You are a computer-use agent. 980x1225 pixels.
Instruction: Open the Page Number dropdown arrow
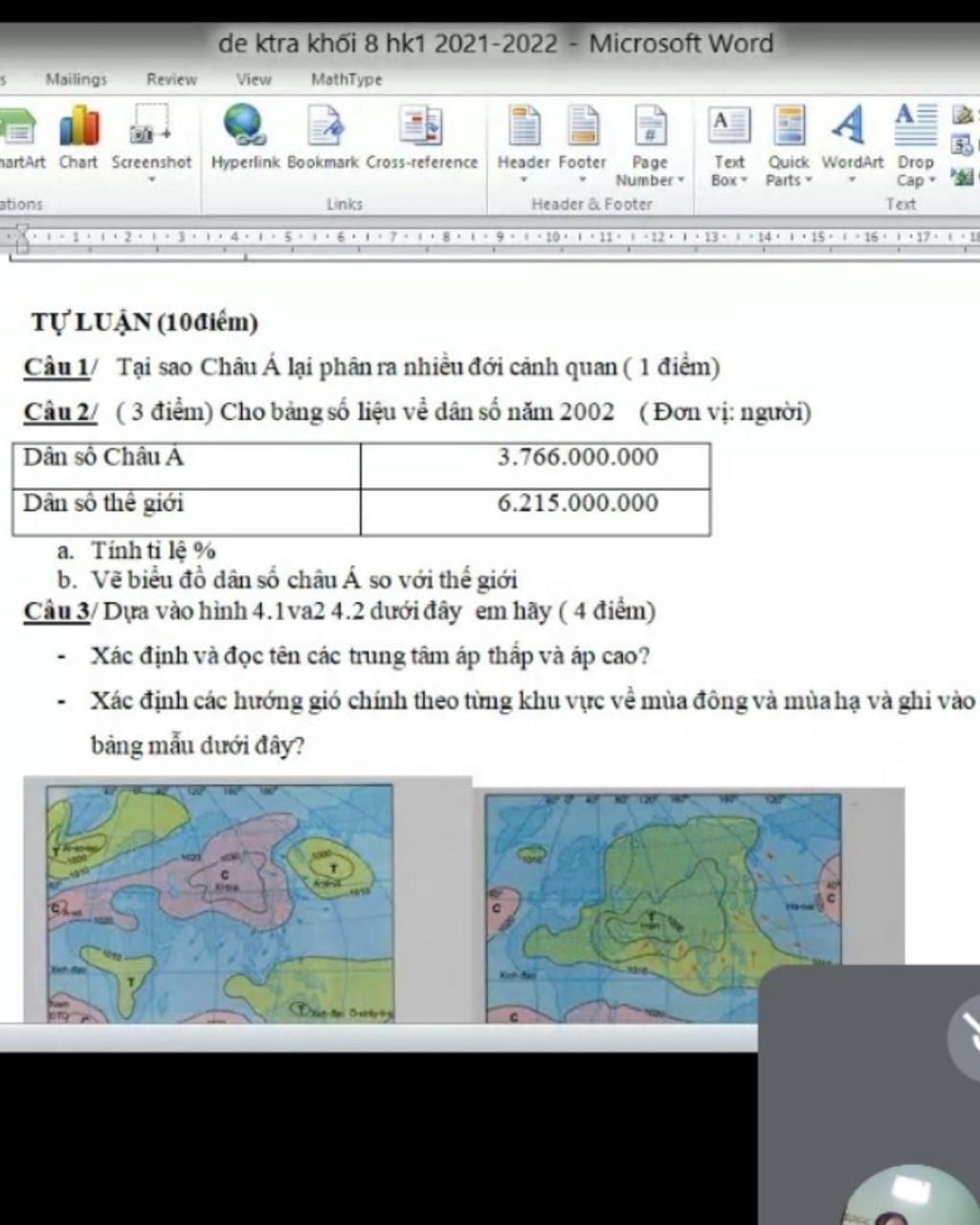coord(681,180)
